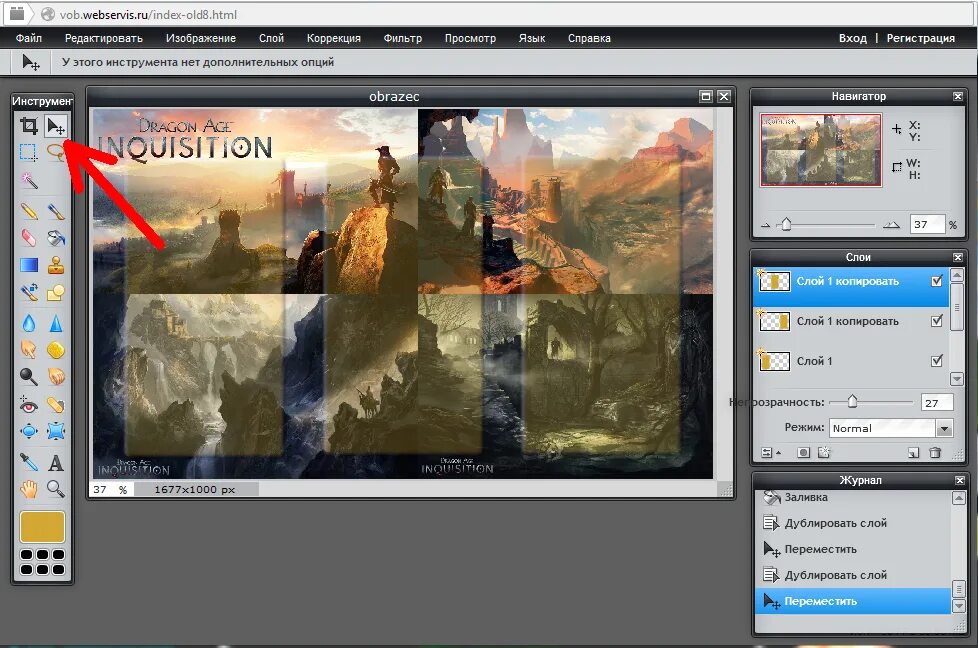978x648 pixels.
Task: Click the opacity value field showing 27
Action: [937, 403]
